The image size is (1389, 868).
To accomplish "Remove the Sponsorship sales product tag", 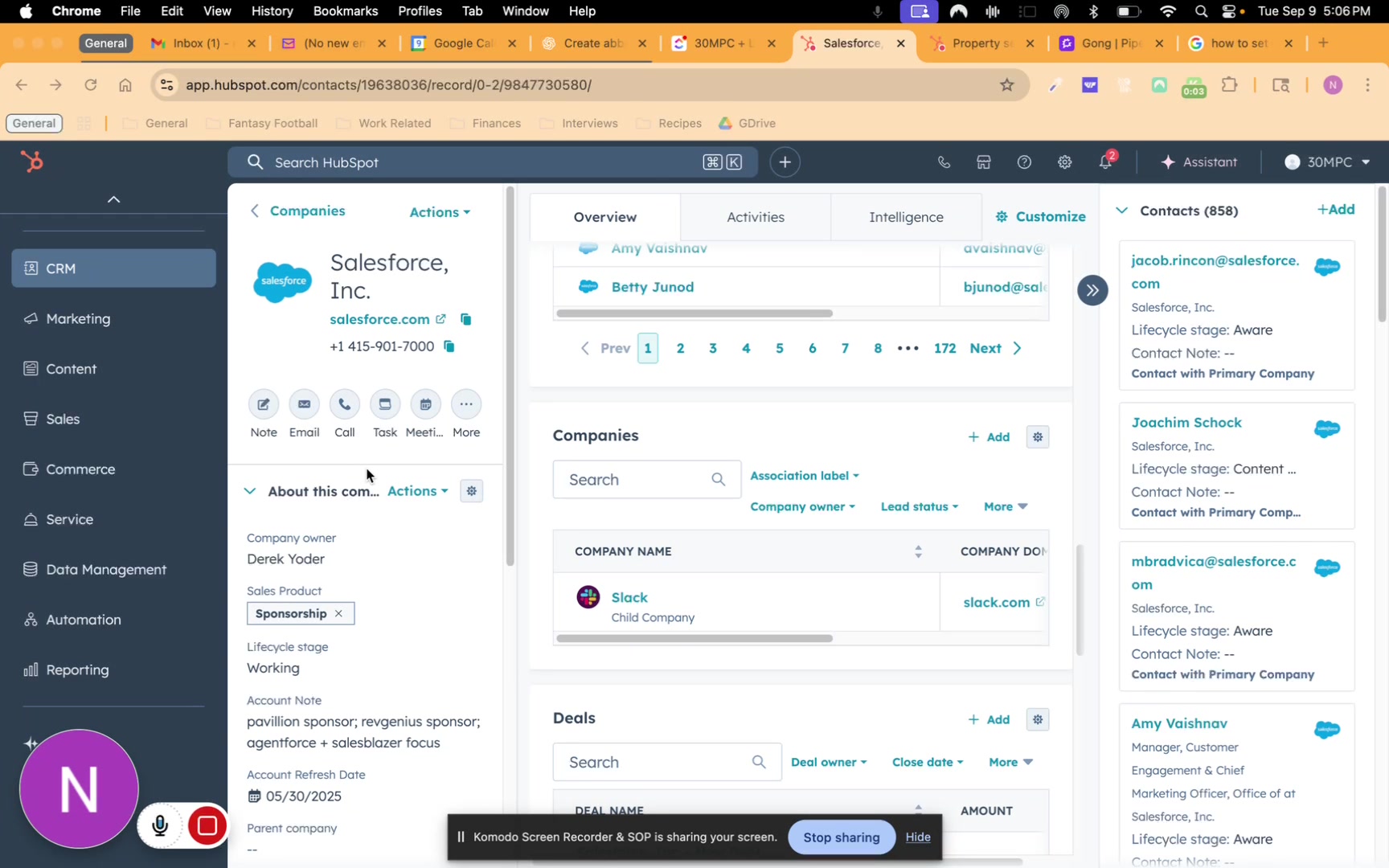I will pos(338,614).
